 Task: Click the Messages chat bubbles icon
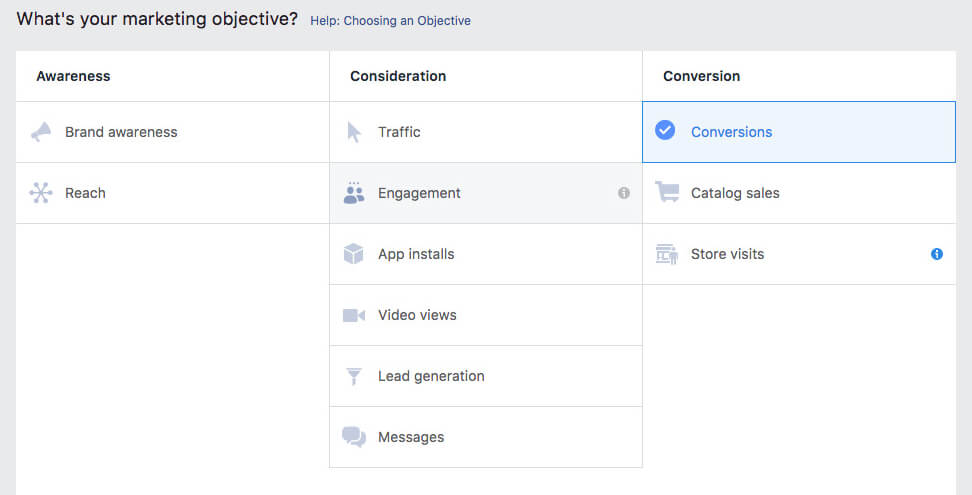[354, 437]
